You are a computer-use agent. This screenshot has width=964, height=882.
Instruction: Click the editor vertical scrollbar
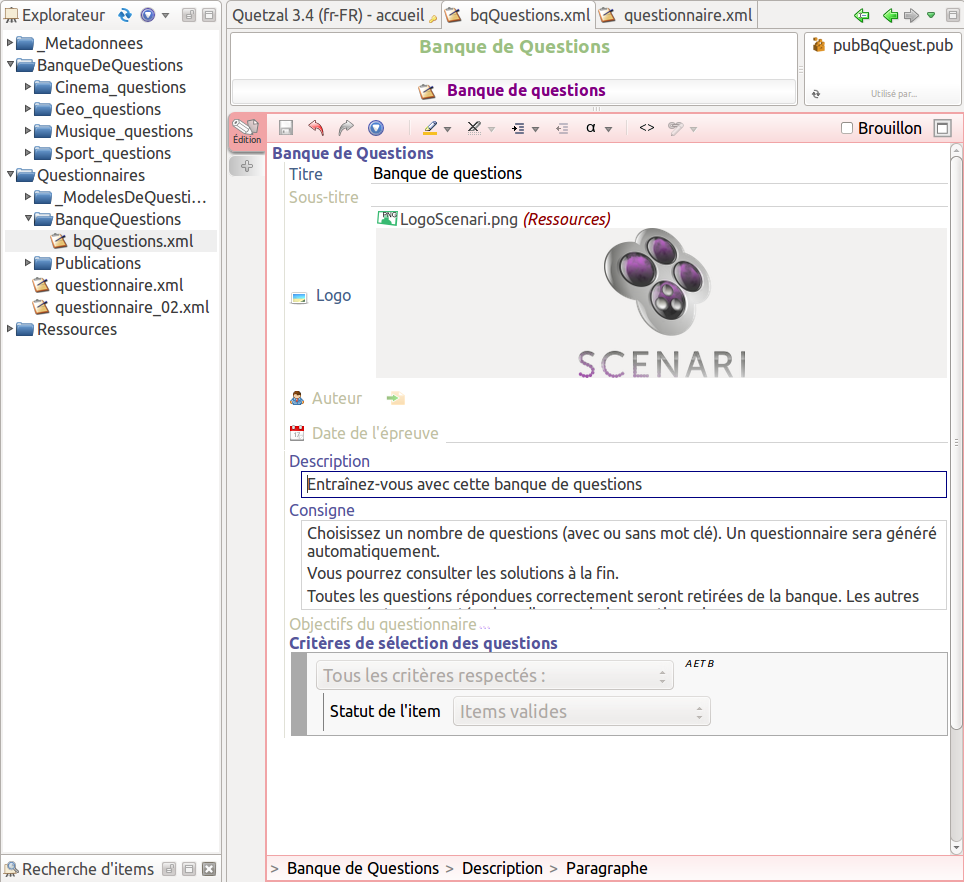point(956,443)
